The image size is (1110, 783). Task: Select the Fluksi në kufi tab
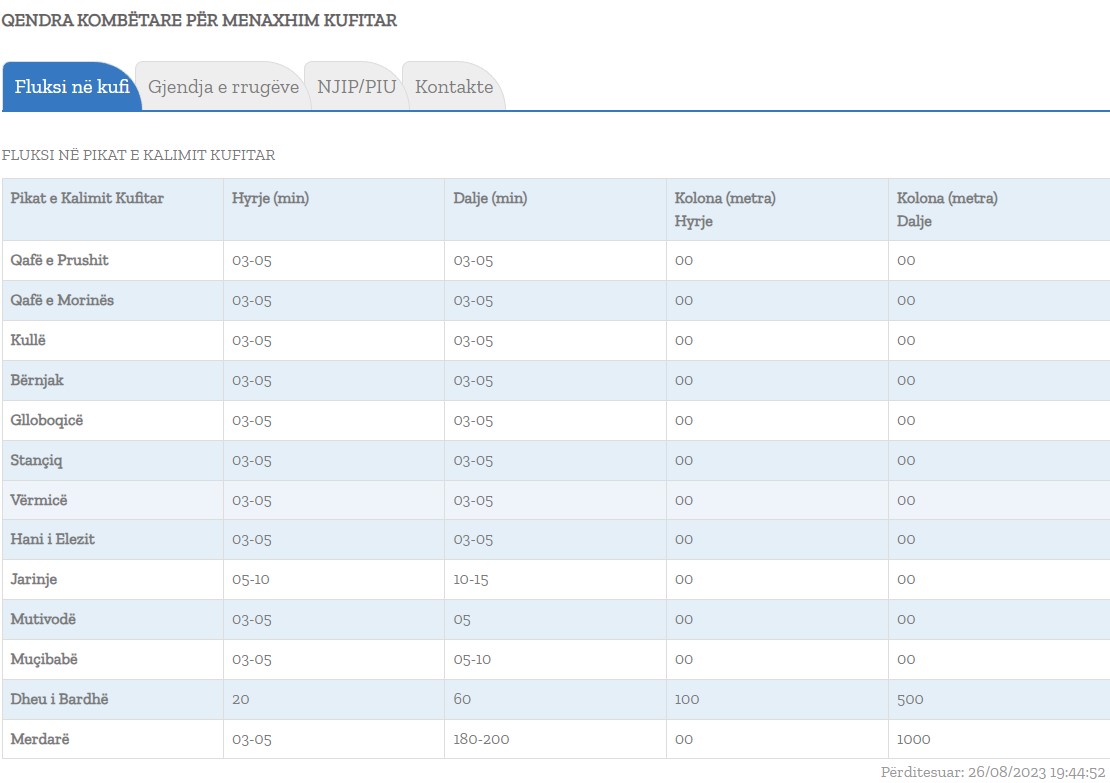pos(71,87)
